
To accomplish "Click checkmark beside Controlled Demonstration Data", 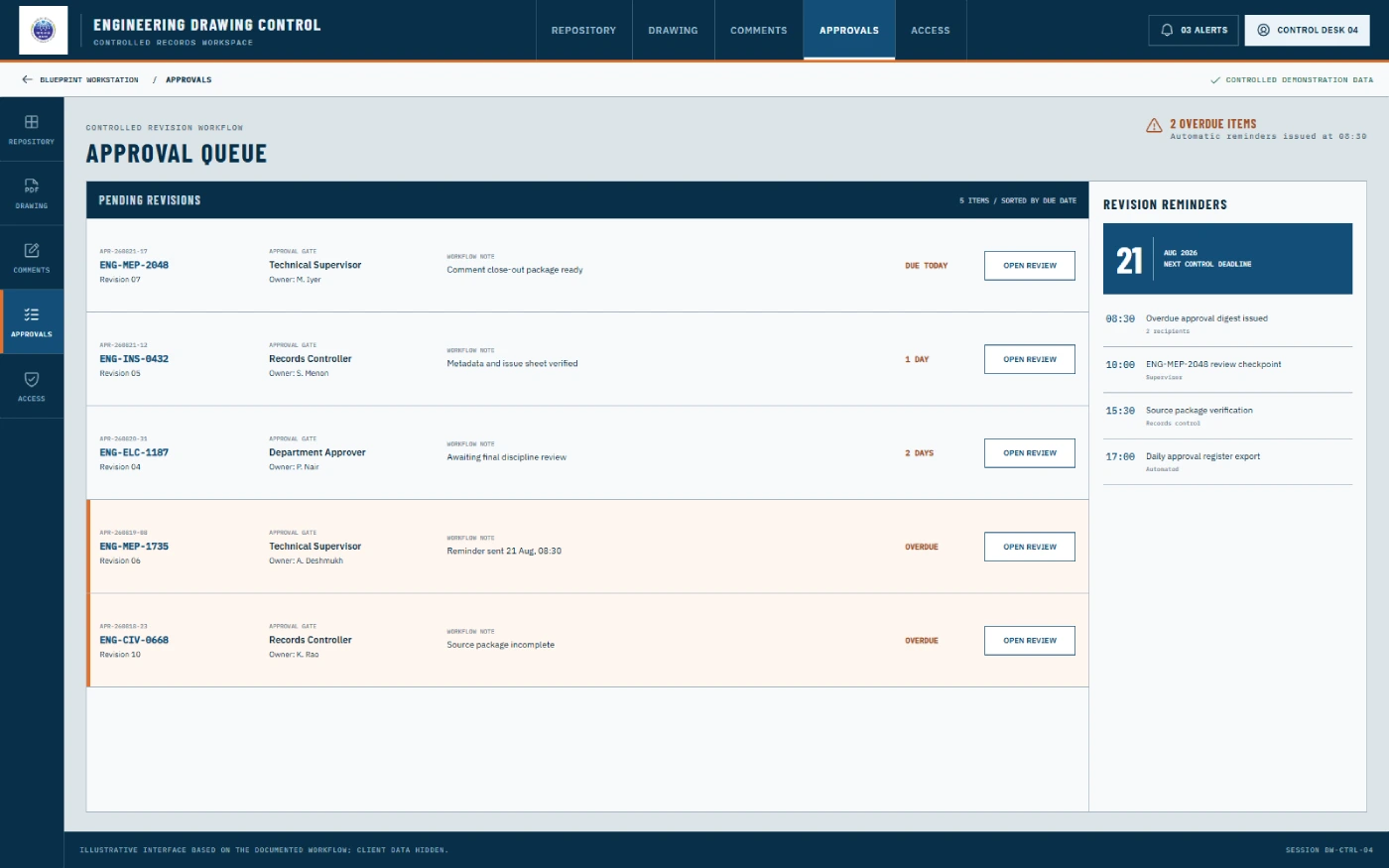I will pos(1215,80).
